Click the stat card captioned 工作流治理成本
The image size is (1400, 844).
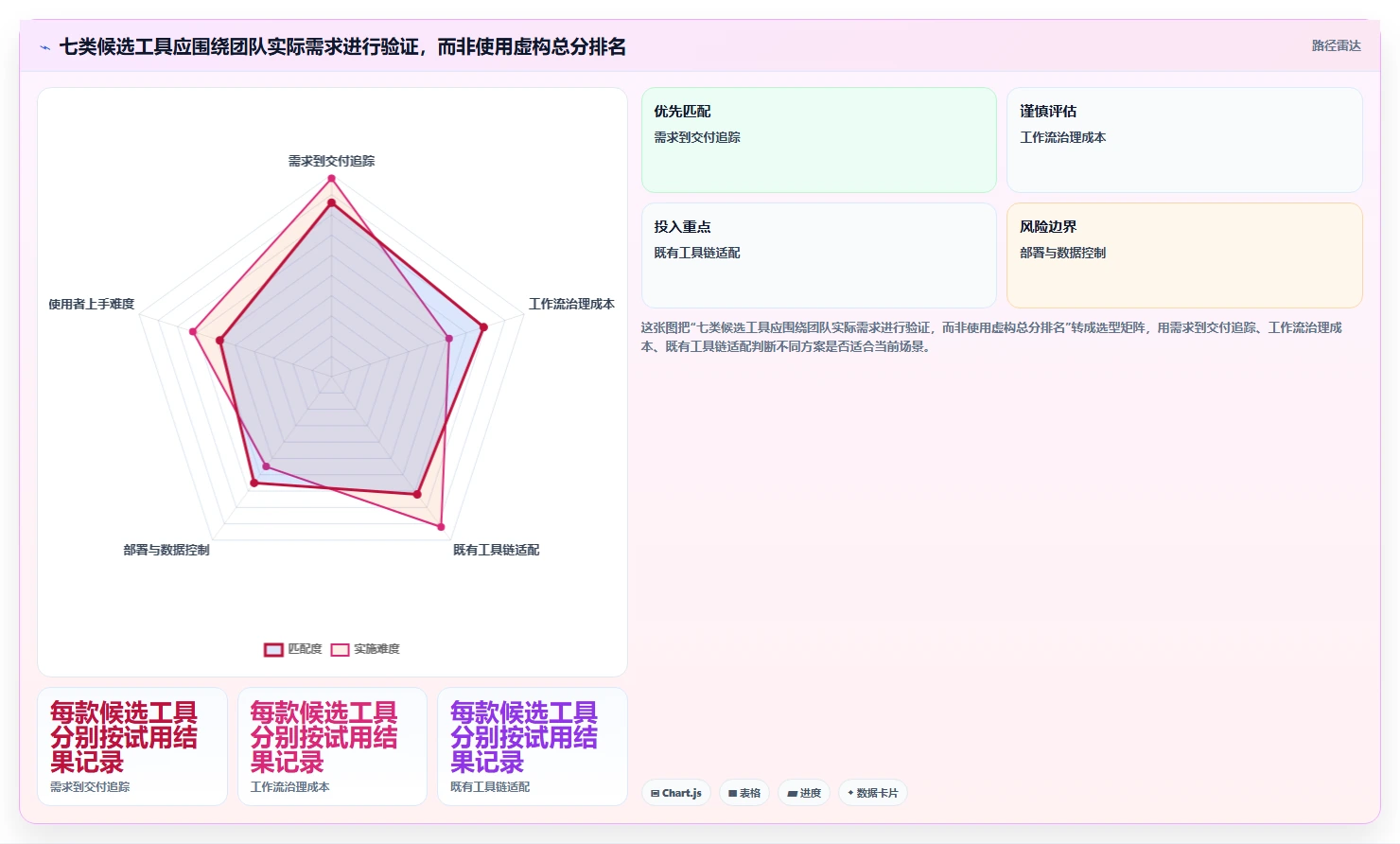[x=332, y=747]
